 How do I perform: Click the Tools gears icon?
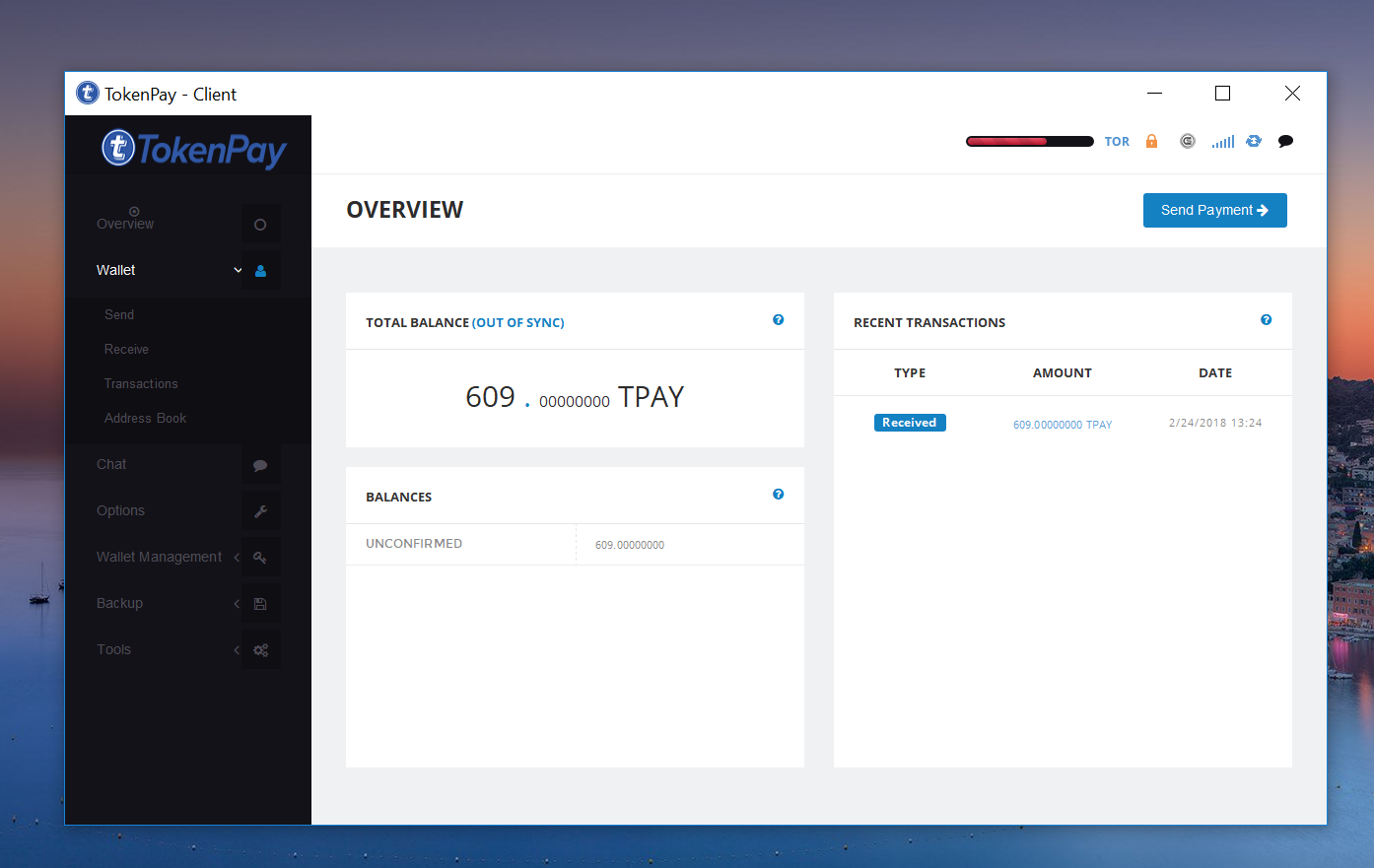click(260, 650)
